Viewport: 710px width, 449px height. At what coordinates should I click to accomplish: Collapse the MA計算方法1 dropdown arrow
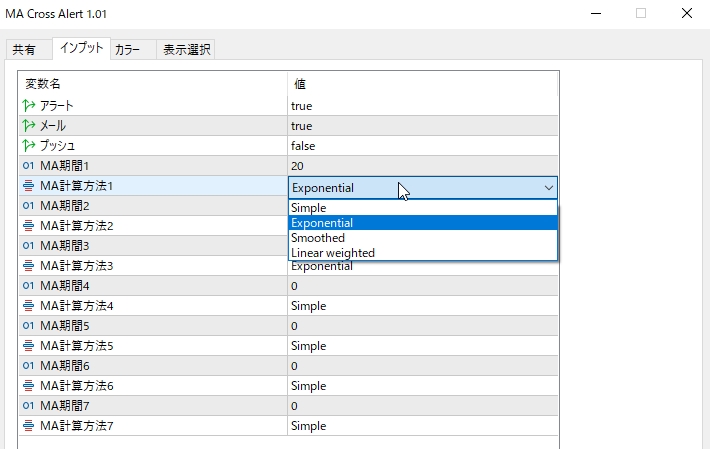click(549, 187)
